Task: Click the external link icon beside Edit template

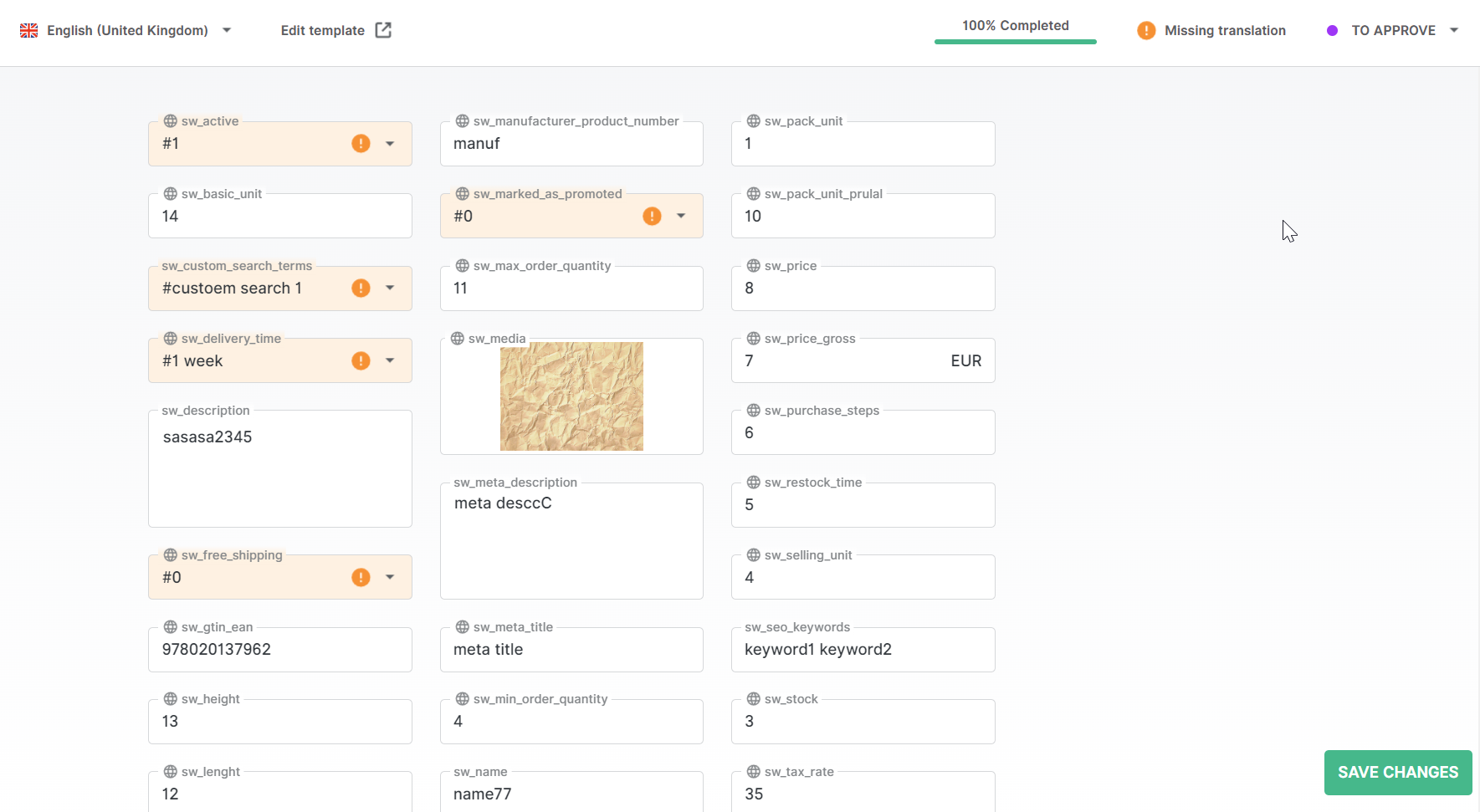Action: [383, 31]
